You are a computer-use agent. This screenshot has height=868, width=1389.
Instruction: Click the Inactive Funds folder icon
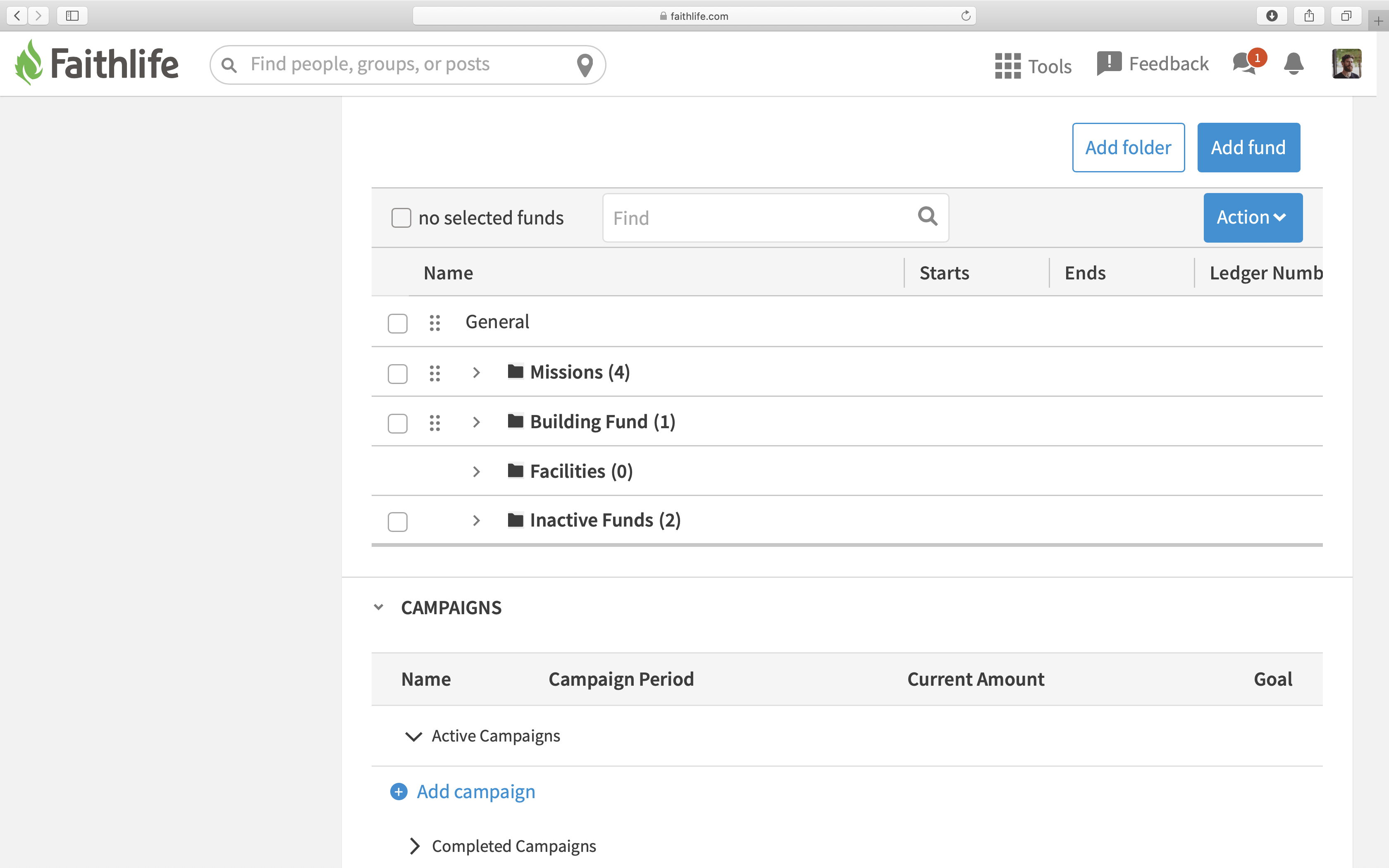click(x=516, y=520)
